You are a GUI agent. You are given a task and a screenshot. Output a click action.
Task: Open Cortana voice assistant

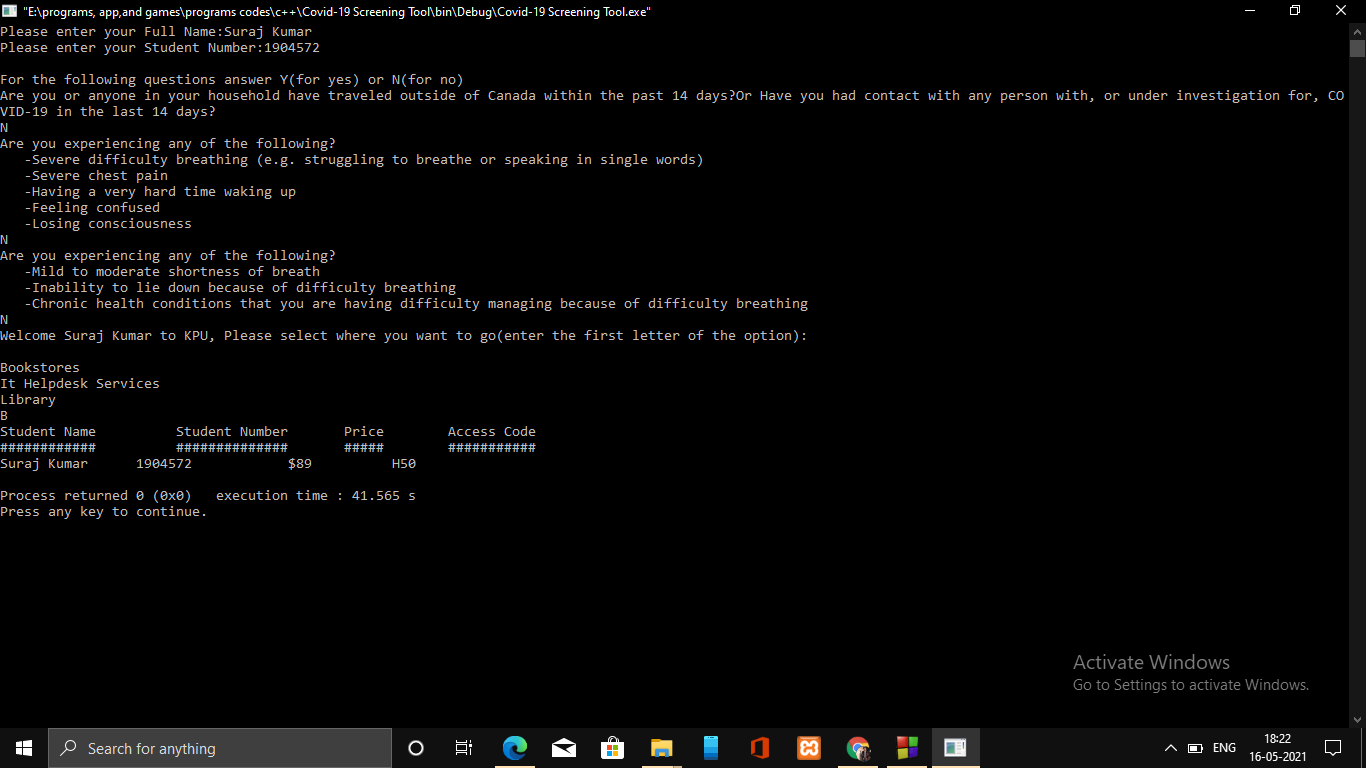[415, 747]
